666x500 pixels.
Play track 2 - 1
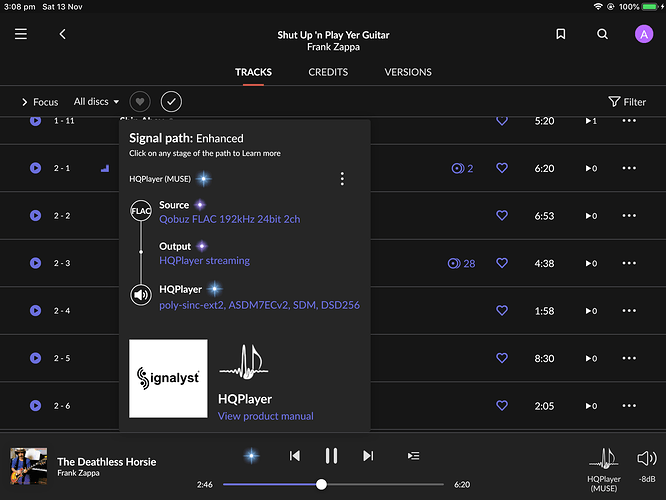coord(36,168)
